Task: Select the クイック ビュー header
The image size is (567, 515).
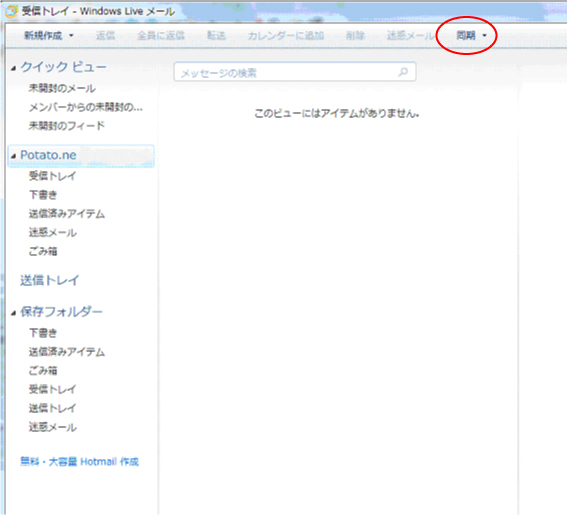Action: click(64, 67)
